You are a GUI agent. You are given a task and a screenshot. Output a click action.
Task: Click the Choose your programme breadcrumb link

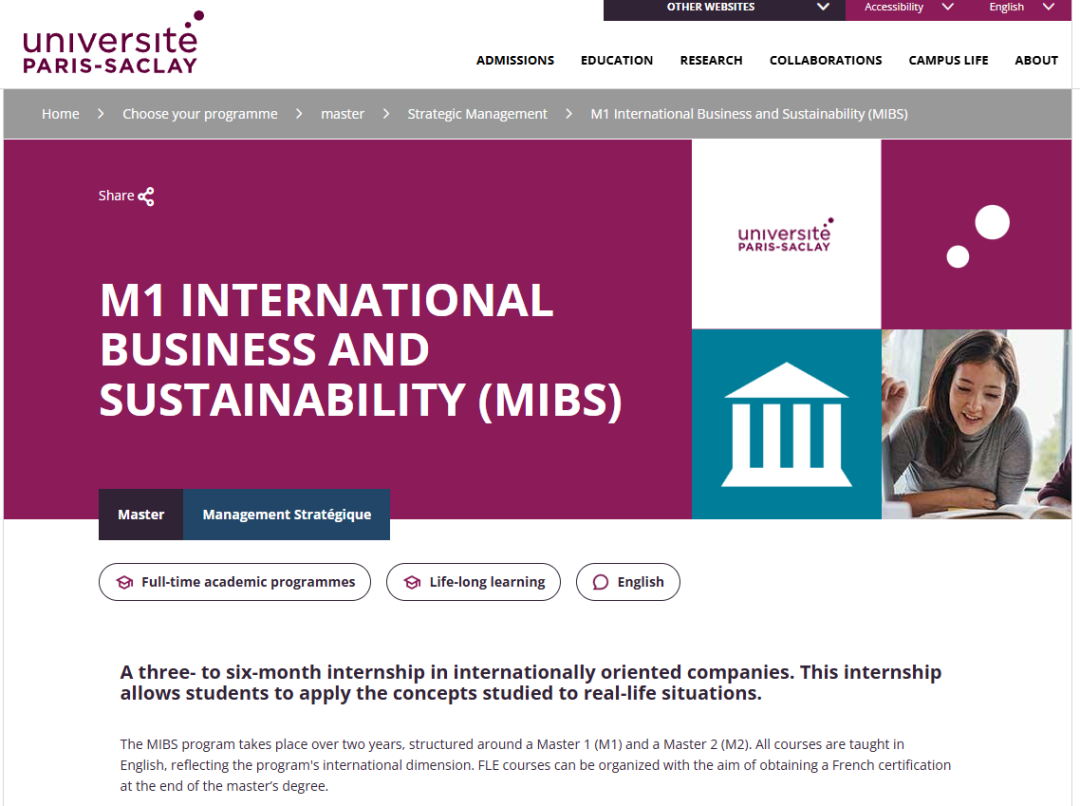[x=200, y=113]
